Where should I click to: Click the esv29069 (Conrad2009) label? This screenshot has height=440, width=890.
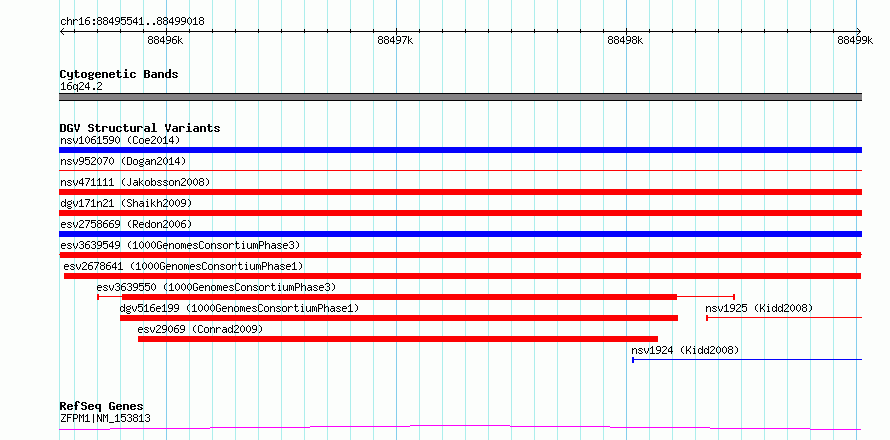coord(200,329)
